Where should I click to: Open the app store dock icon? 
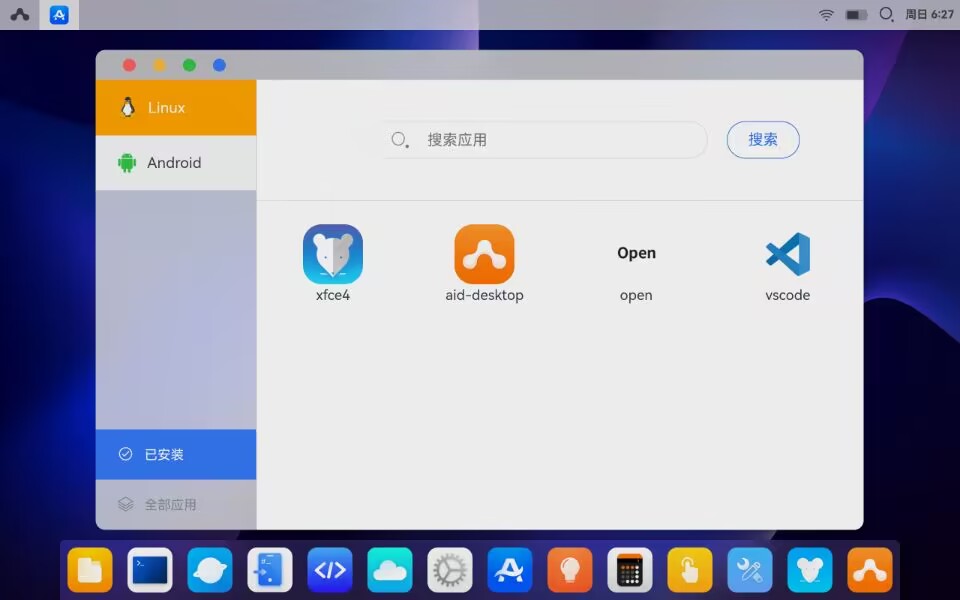[510, 570]
